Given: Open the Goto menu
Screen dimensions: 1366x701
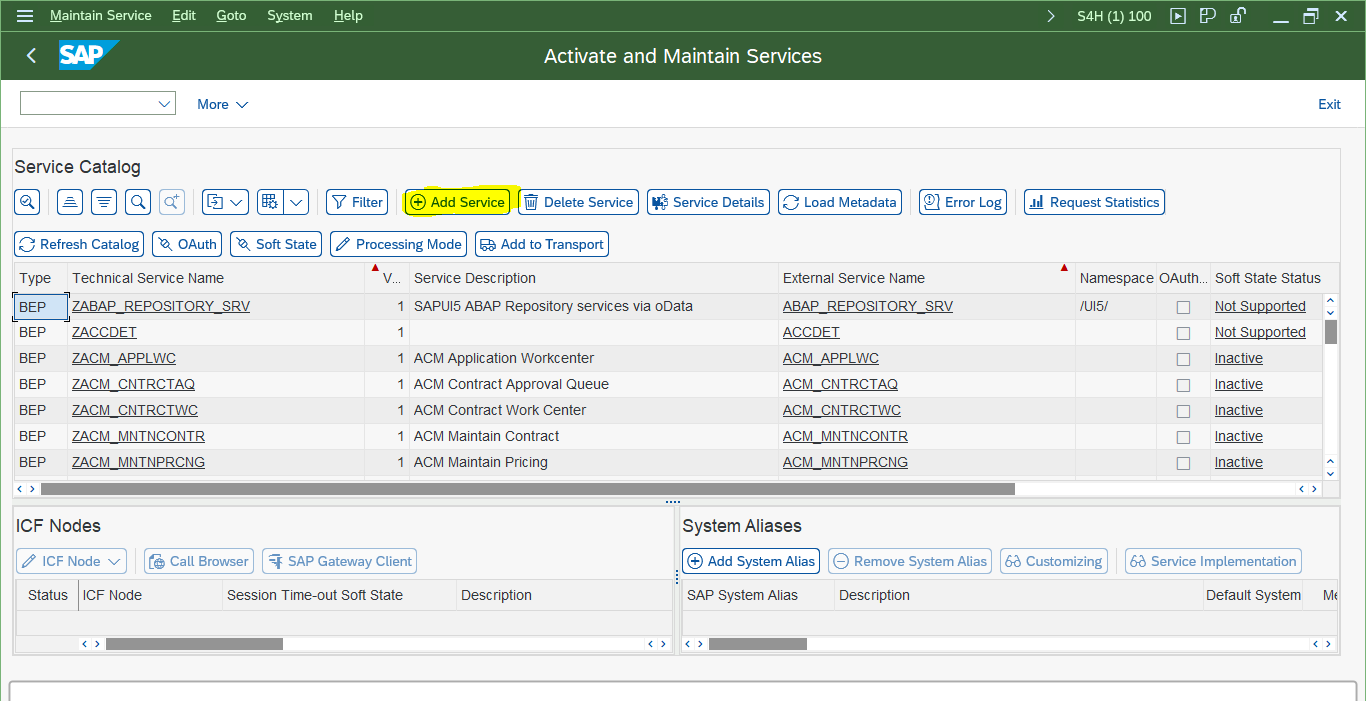Looking at the screenshot, I should coord(231,16).
